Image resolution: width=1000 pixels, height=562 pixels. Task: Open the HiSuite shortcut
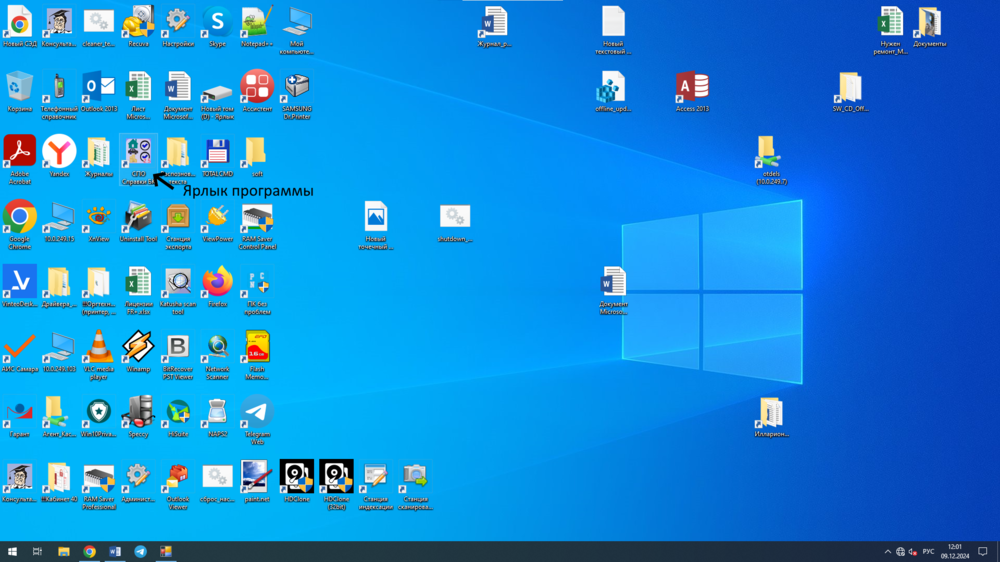tap(178, 417)
